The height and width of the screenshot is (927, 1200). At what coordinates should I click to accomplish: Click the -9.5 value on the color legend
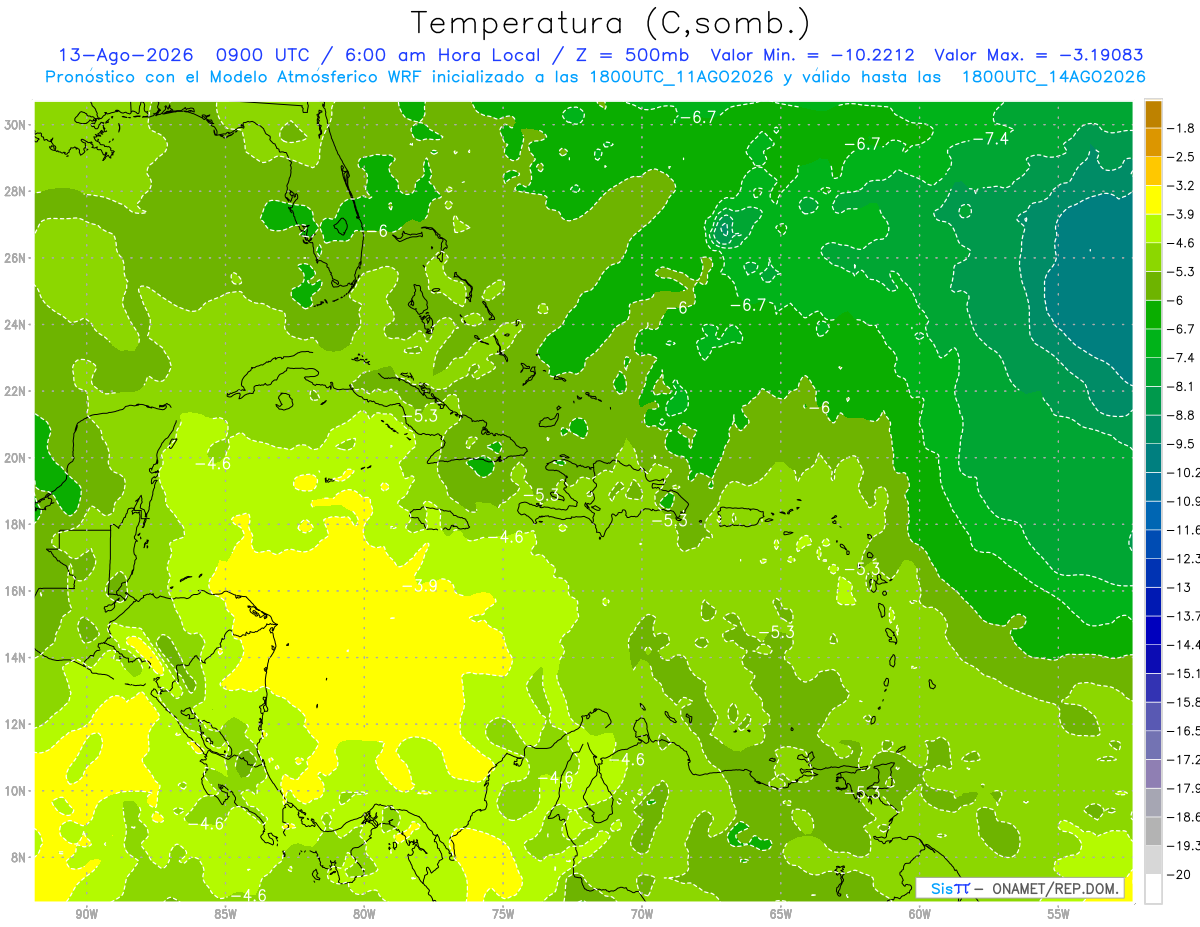click(1181, 443)
